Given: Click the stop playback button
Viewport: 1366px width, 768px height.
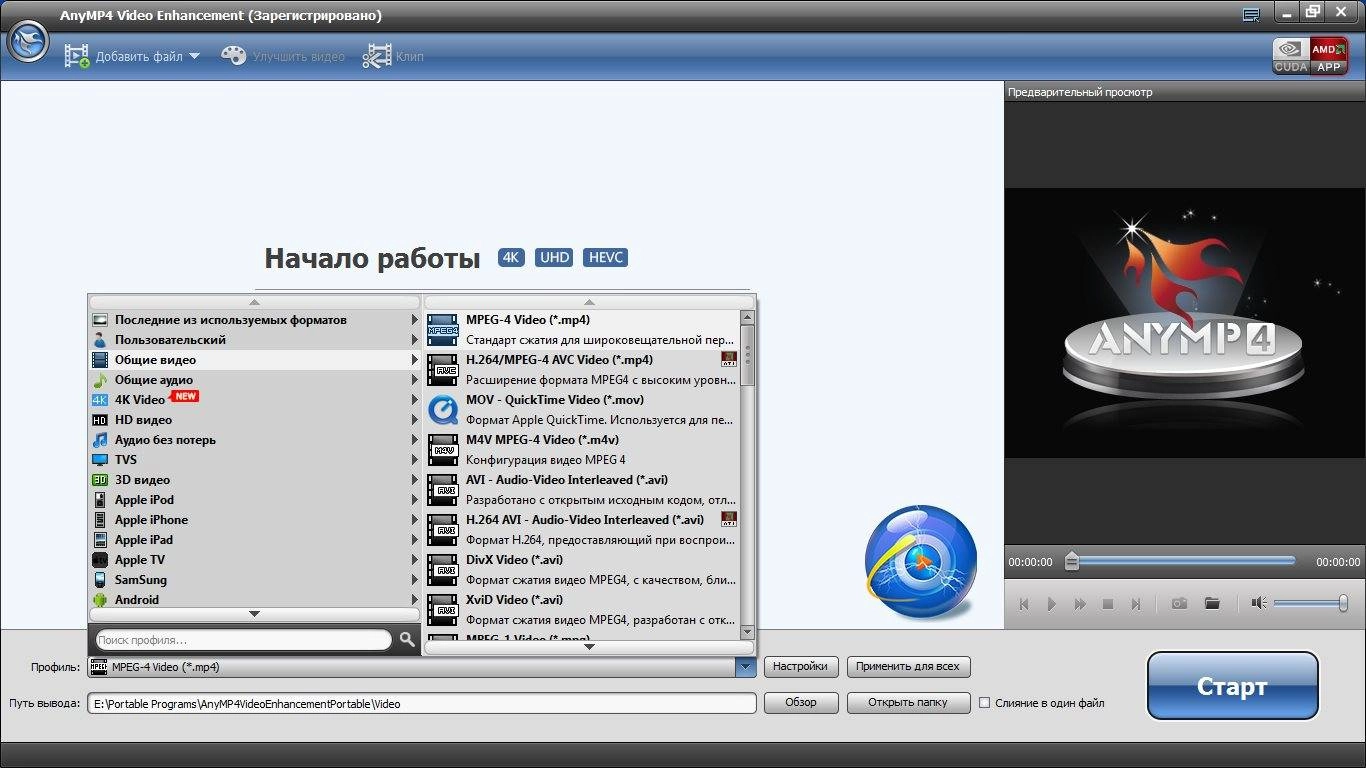Looking at the screenshot, I should (1108, 604).
